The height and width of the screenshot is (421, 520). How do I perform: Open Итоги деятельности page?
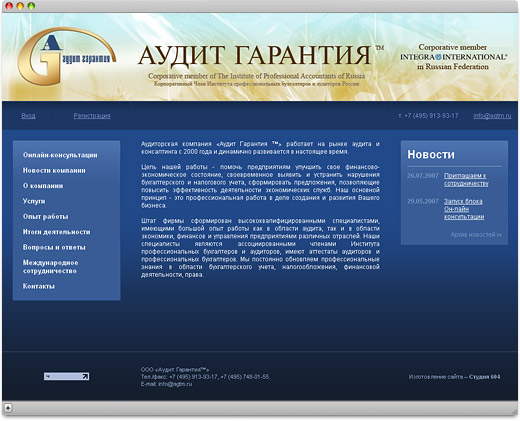pos(56,232)
